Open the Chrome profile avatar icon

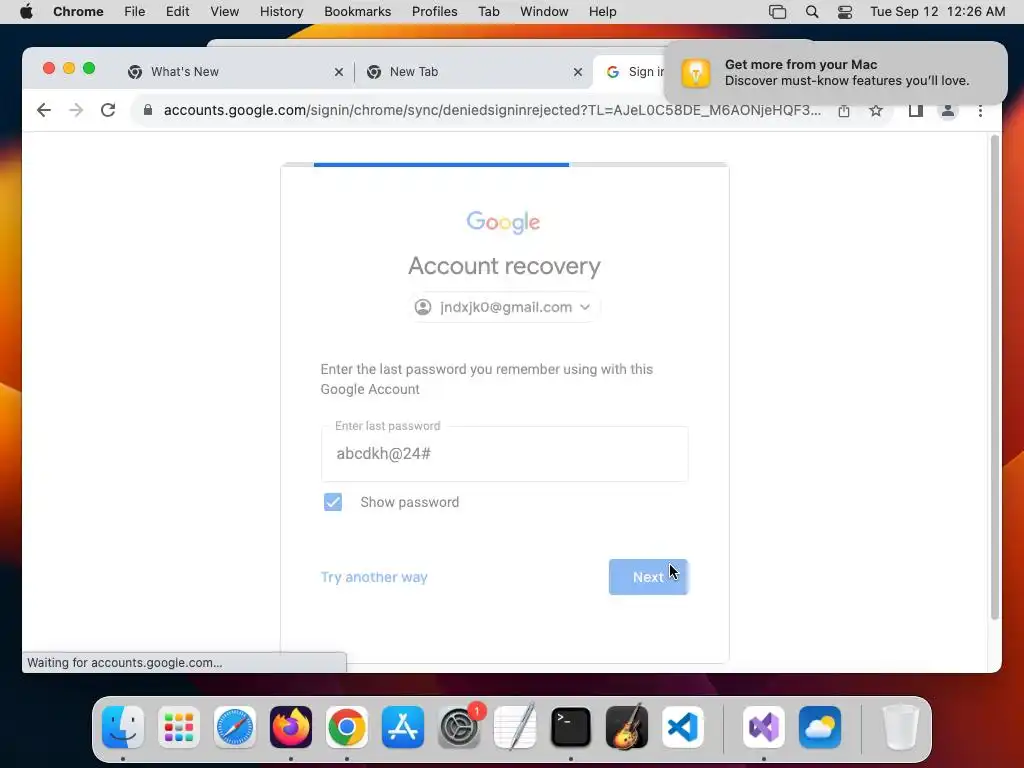(948, 111)
